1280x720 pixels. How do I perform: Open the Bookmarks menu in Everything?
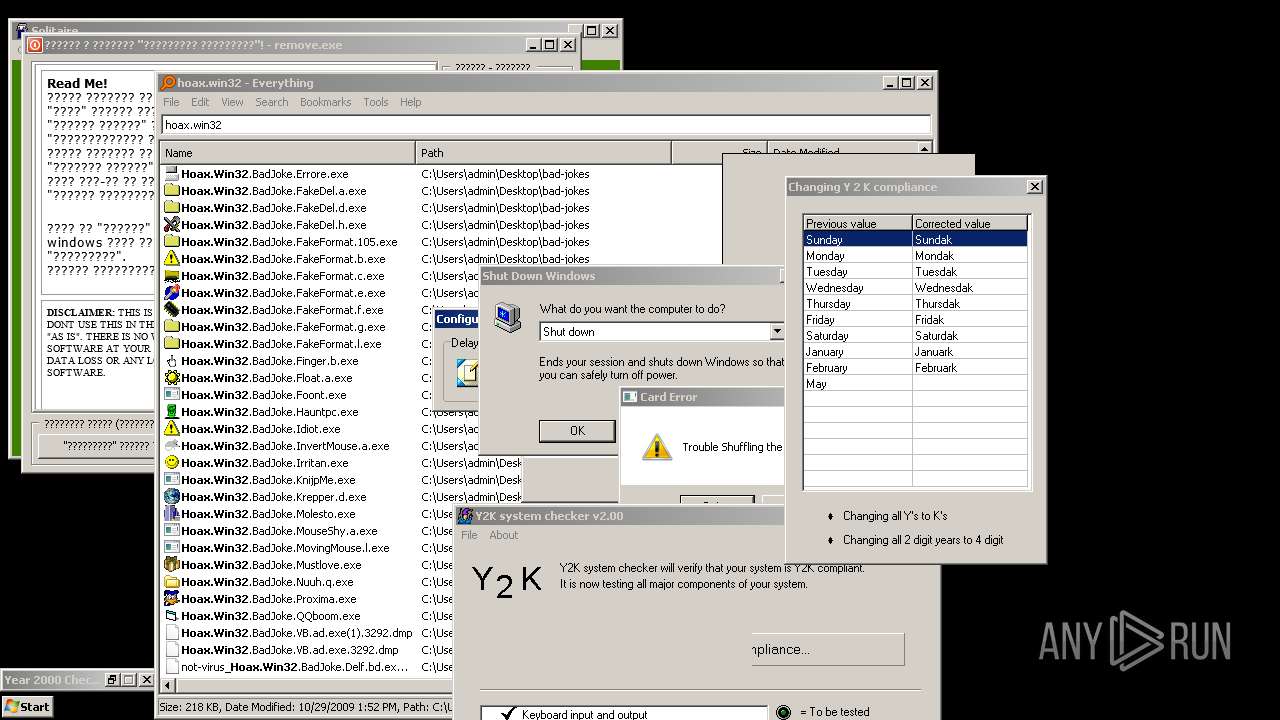tap(325, 102)
